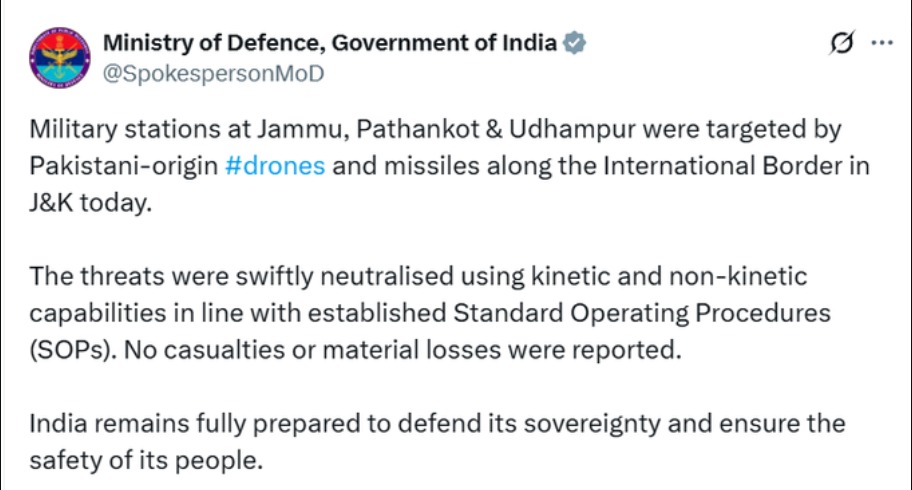Click the first paragraph about Jammu, Pathankot & Udhampur
The image size is (912, 490).
449,166
